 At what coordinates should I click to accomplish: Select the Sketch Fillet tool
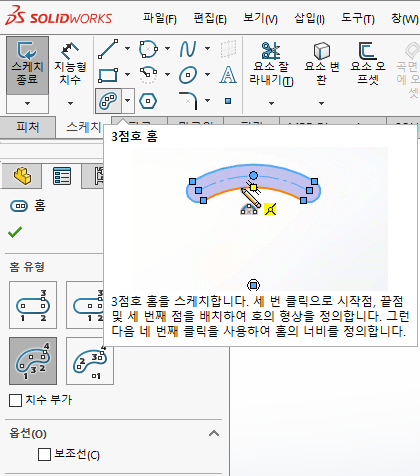pos(188,101)
